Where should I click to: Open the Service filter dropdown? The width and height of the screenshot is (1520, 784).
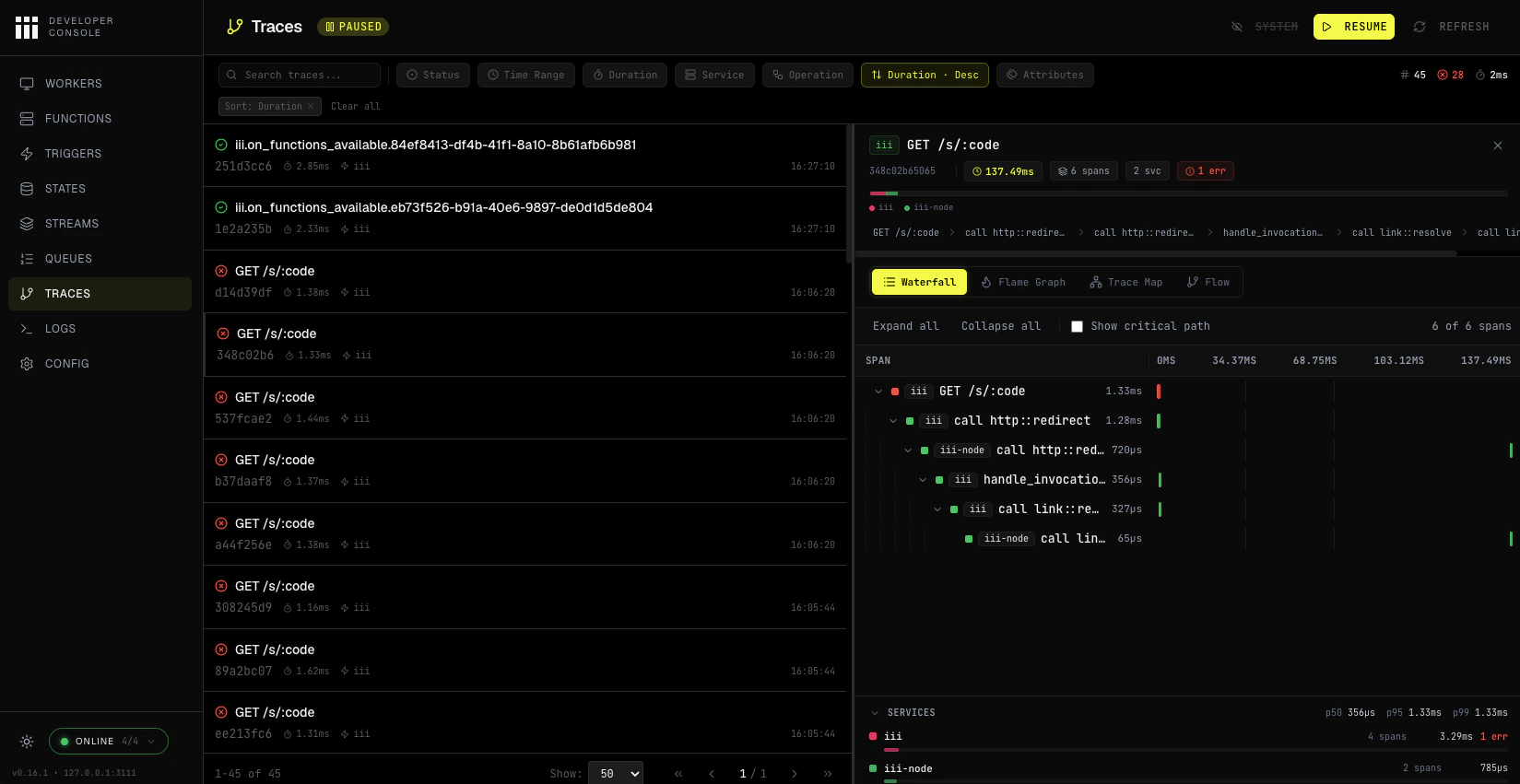[x=714, y=76]
